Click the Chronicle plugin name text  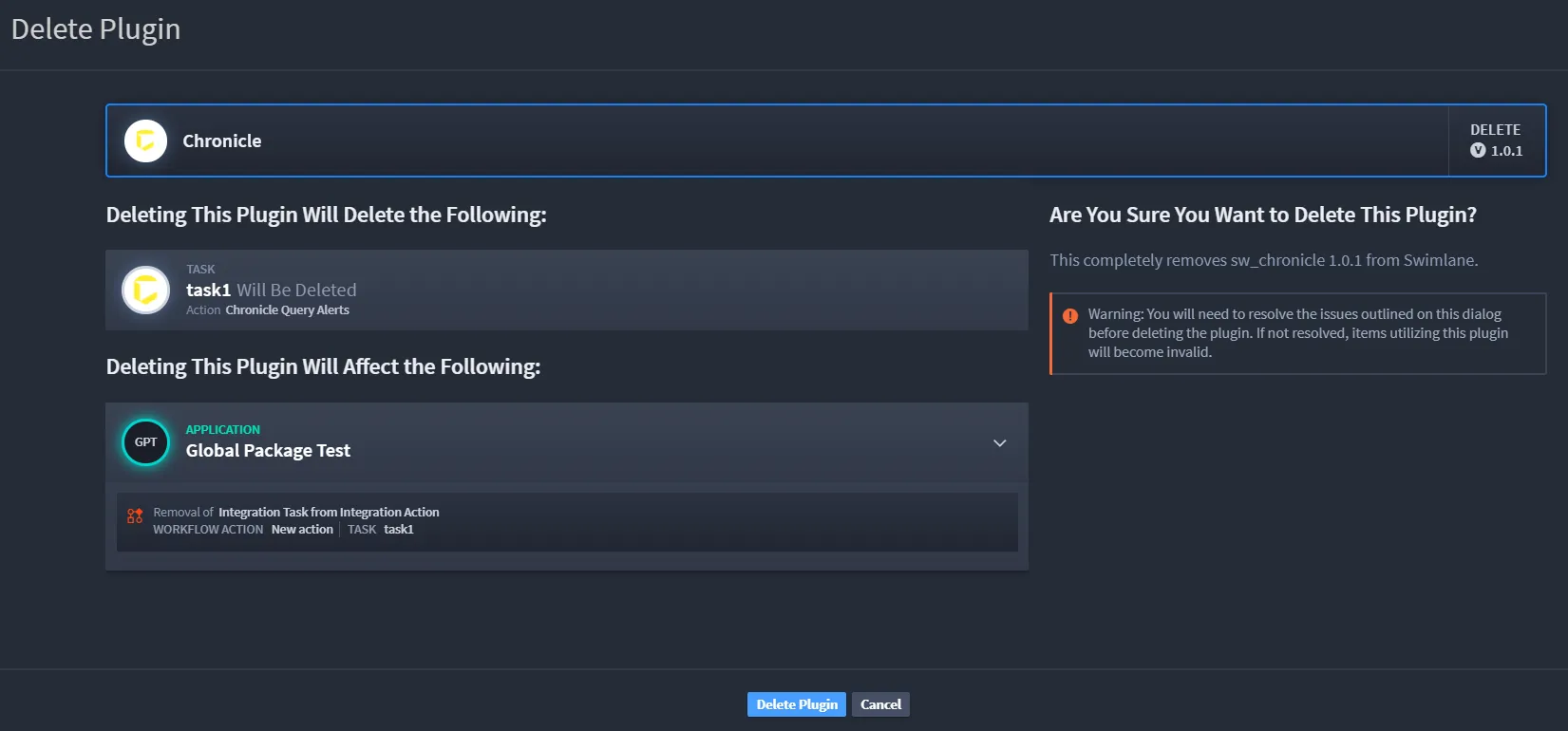click(221, 141)
